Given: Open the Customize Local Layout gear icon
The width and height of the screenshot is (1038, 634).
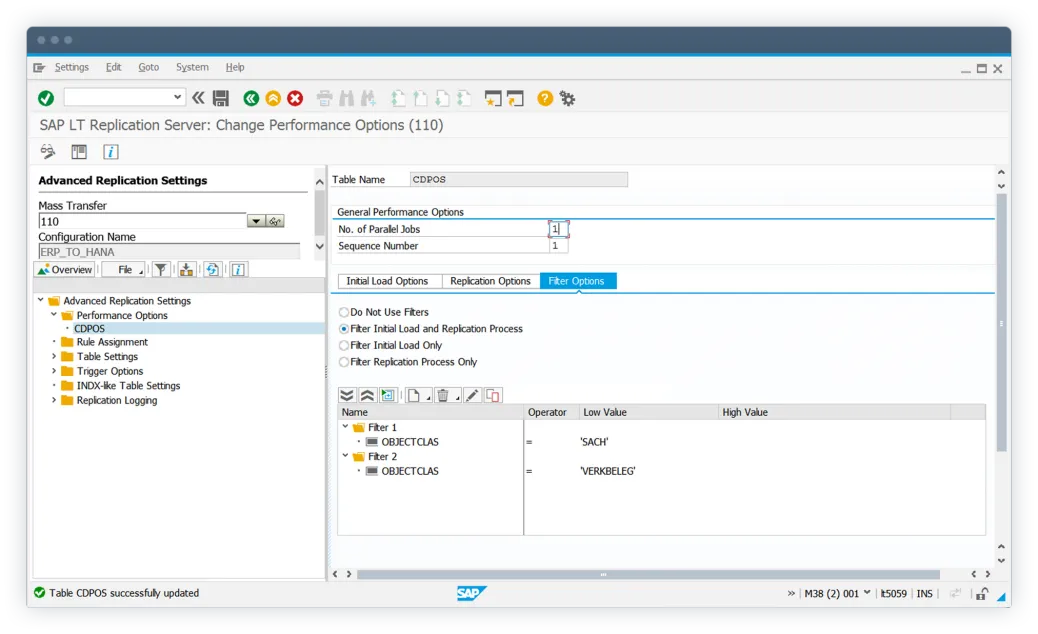Looking at the screenshot, I should 567,98.
